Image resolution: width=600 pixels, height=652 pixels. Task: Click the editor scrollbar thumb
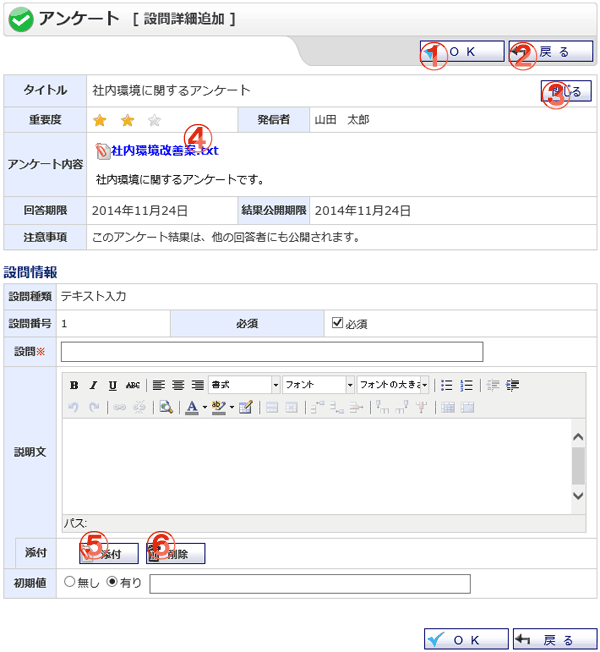[x=578, y=466]
